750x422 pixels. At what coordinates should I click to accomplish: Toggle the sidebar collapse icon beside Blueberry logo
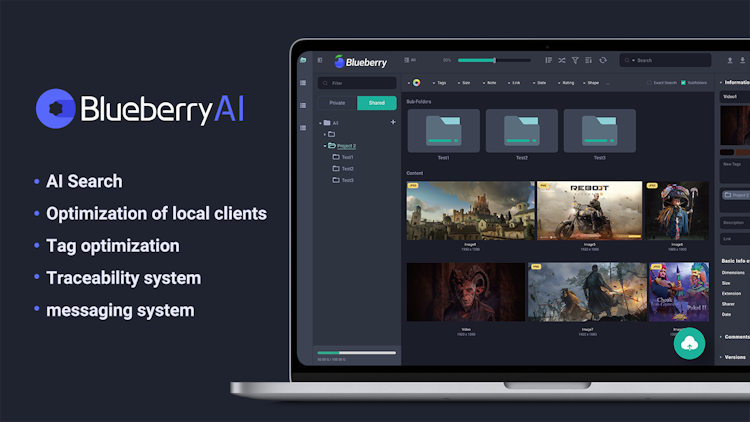[320, 60]
